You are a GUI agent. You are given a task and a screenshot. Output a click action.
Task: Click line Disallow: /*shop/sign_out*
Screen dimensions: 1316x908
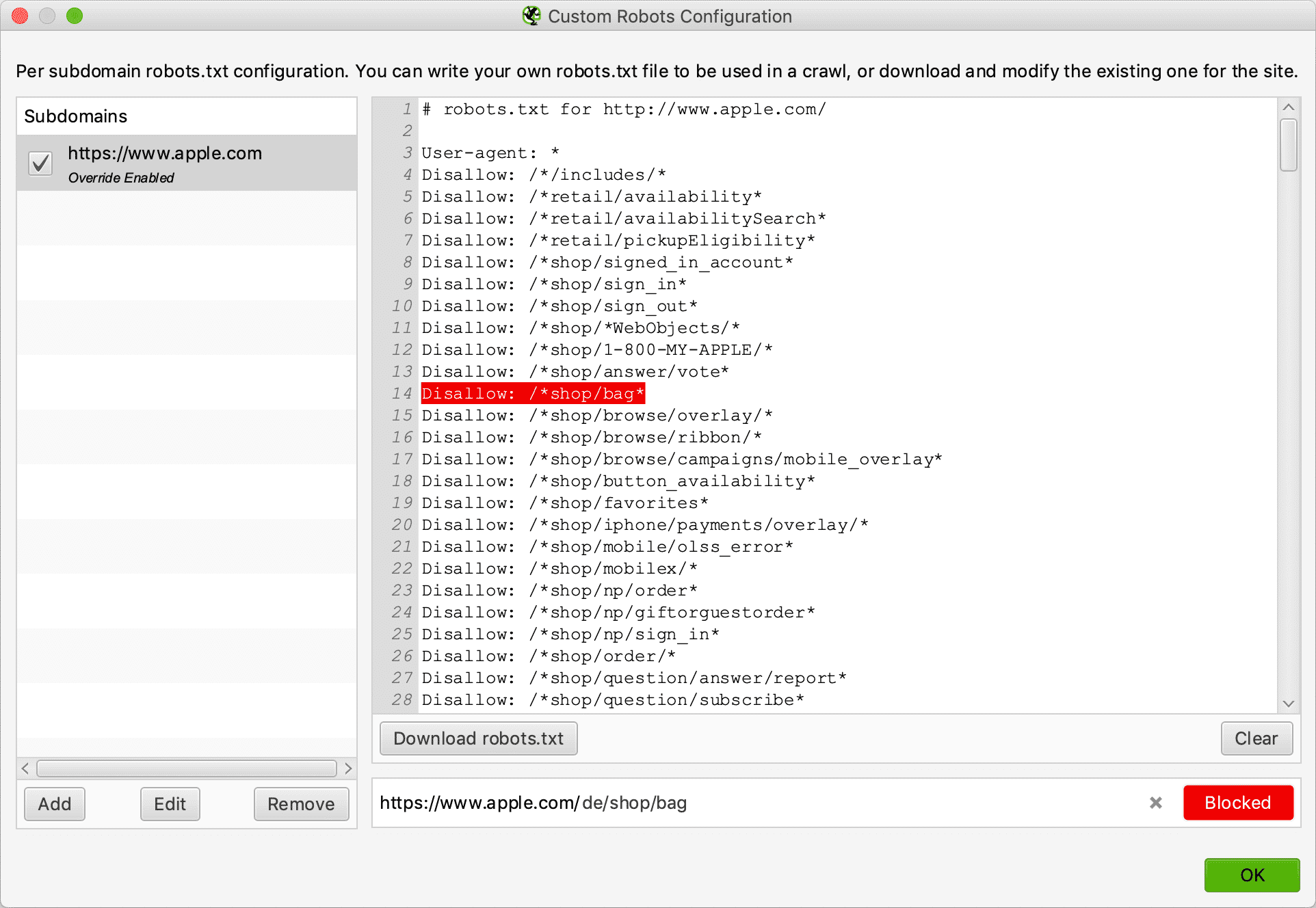point(560,306)
